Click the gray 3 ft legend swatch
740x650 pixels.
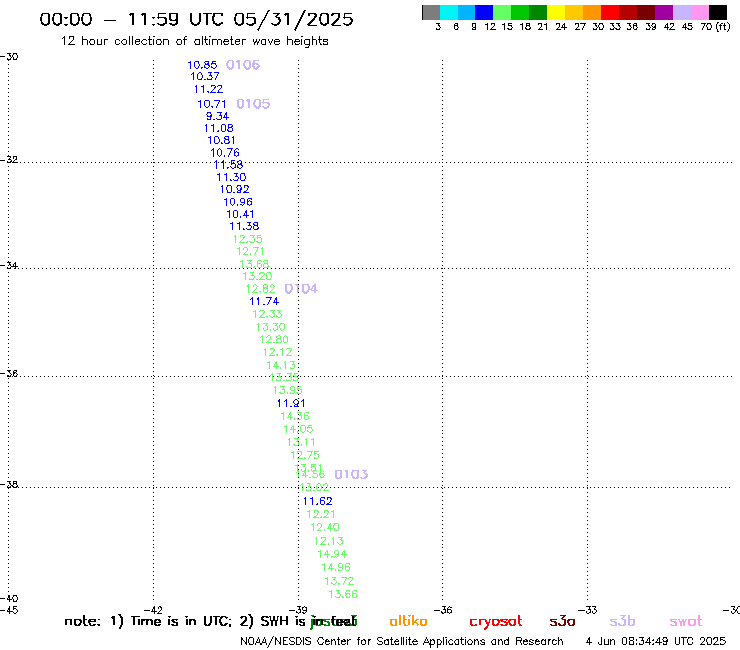pyautogui.click(x=431, y=12)
